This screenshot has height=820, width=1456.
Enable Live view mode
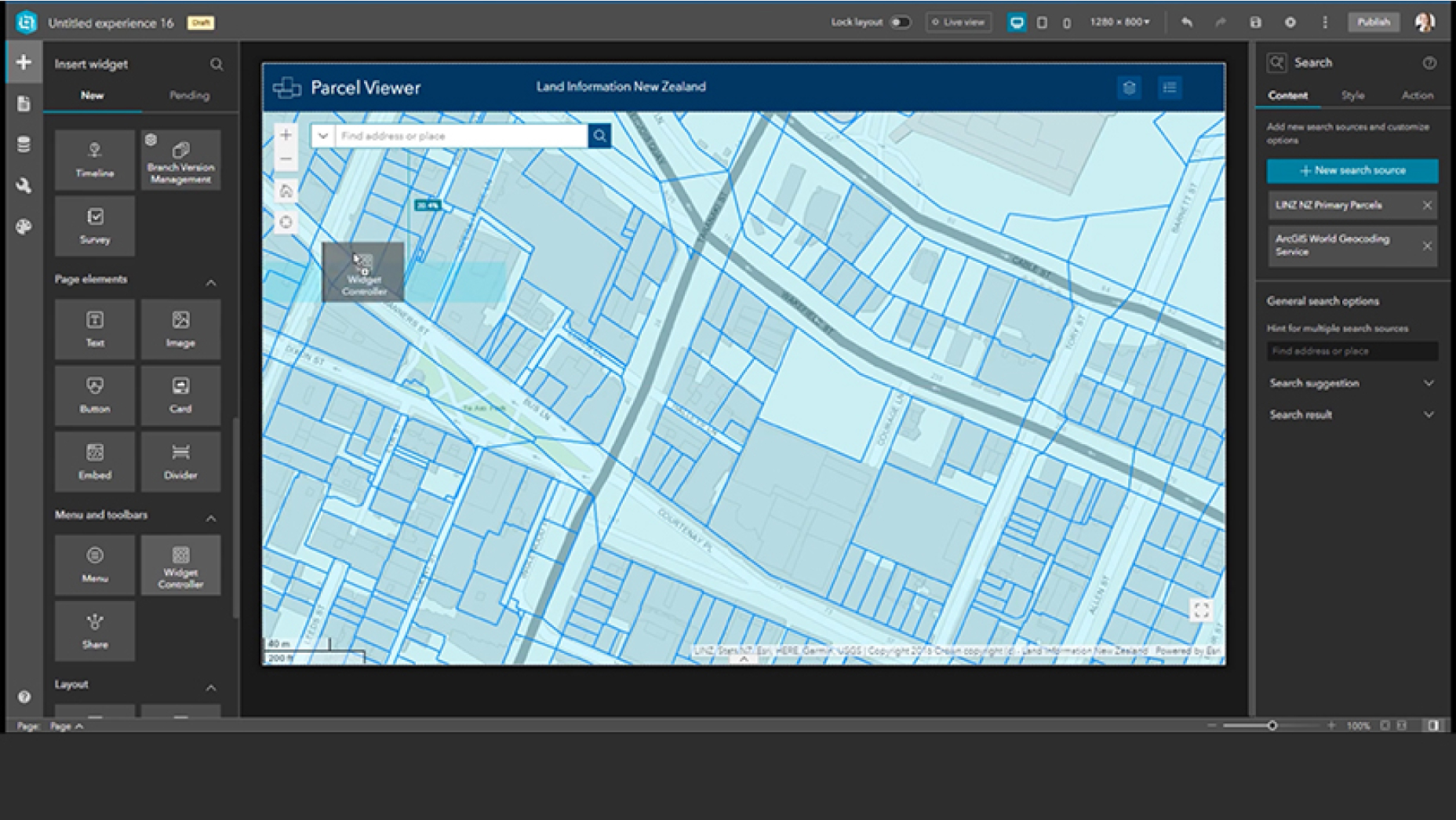point(958,22)
